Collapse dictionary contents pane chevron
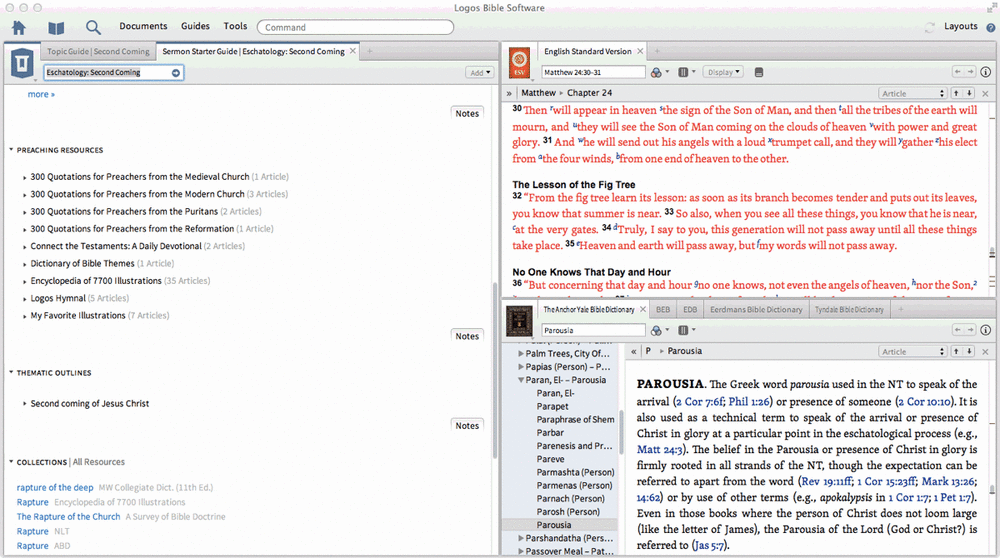The height and width of the screenshot is (558, 1000). tap(633, 351)
